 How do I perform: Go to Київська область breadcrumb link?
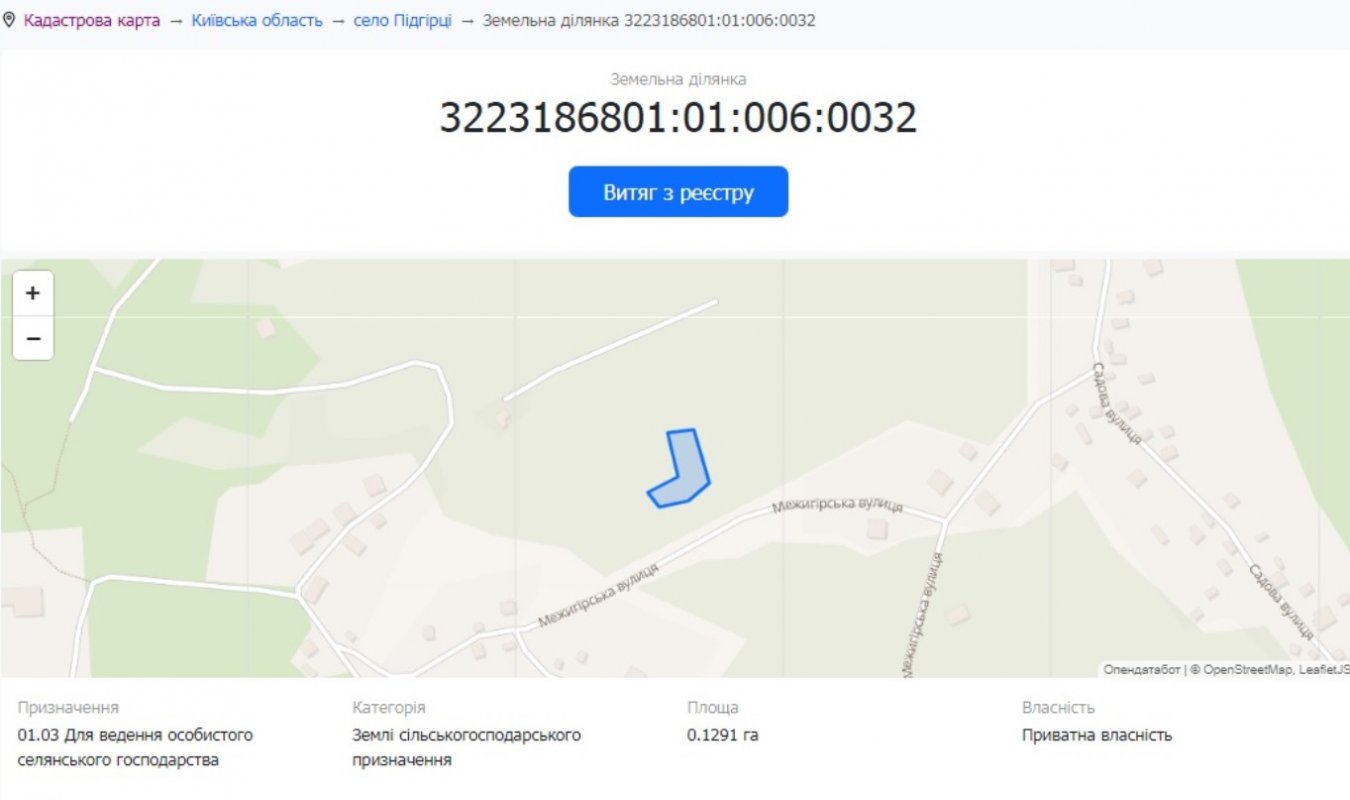pyautogui.click(x=257, y=20)
